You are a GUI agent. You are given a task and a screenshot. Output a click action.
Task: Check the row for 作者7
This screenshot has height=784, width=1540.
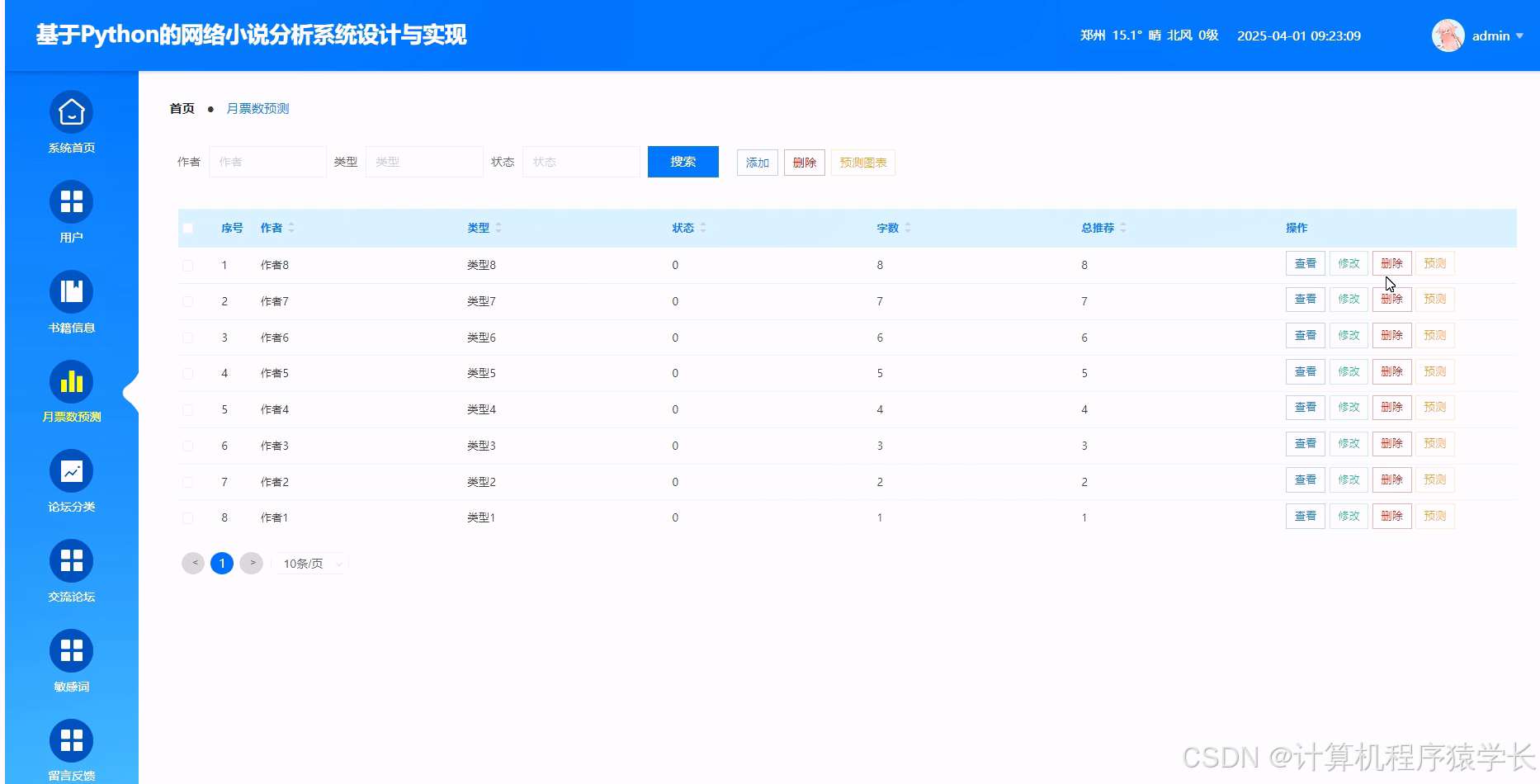(187, 301)
